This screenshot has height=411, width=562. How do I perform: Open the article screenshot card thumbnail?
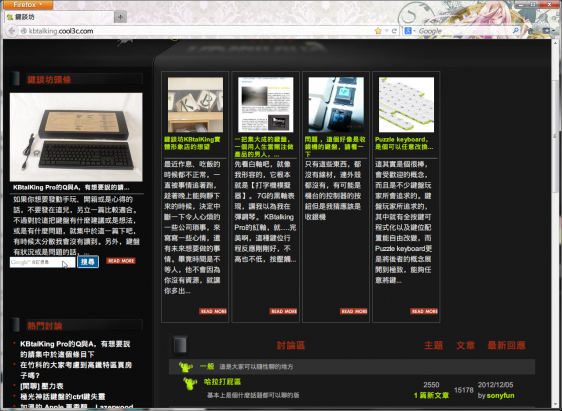tap(266, 105)
